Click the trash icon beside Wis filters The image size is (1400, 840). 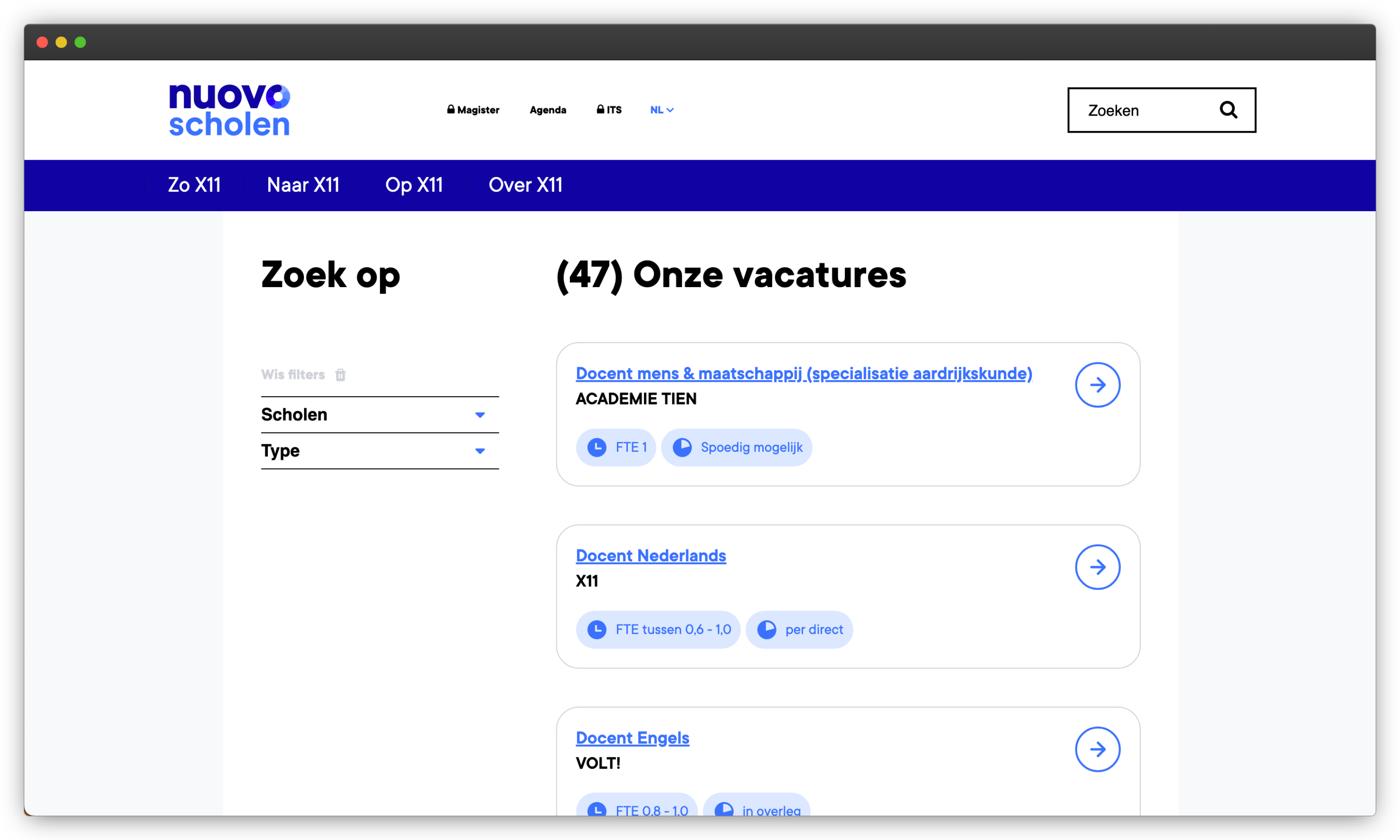pos(341,375)
